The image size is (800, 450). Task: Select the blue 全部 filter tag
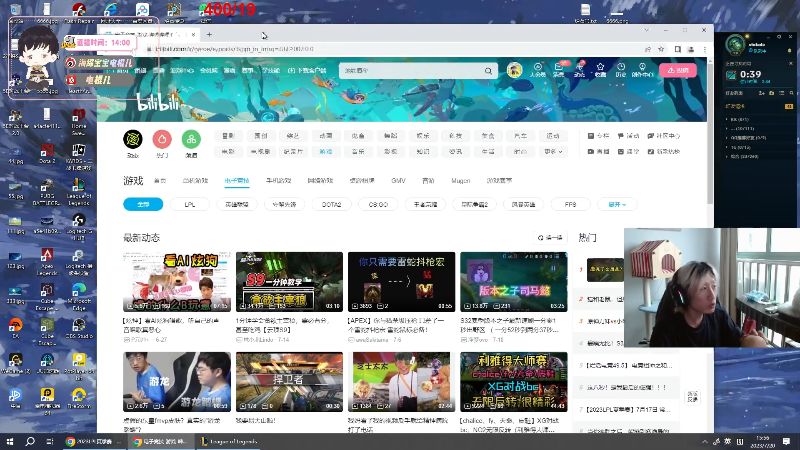click(143, 205)
